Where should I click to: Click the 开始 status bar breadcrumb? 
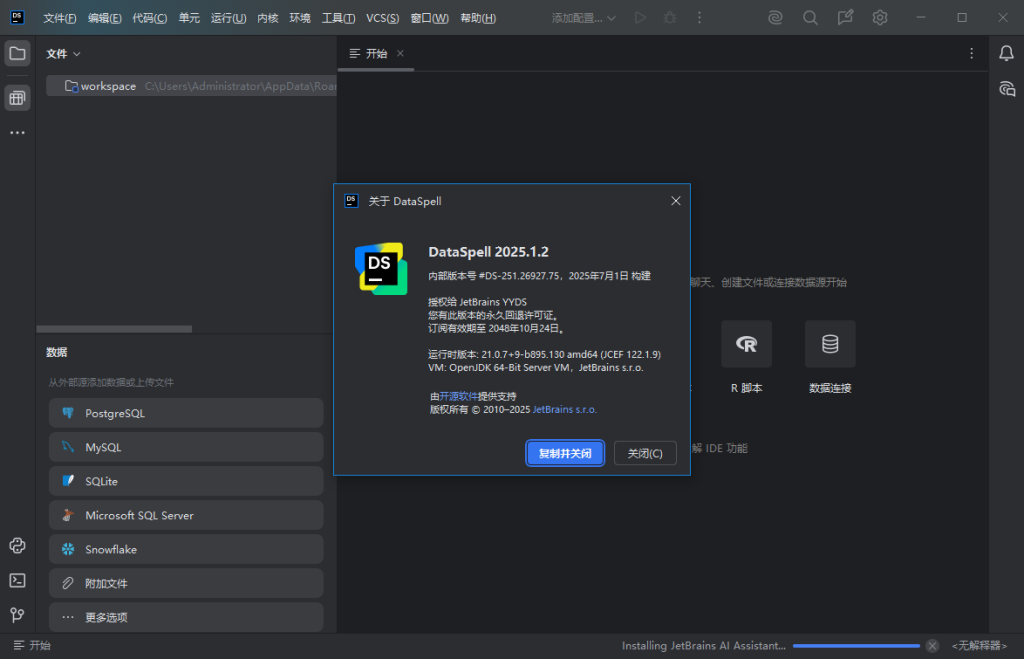coord(32,645)
